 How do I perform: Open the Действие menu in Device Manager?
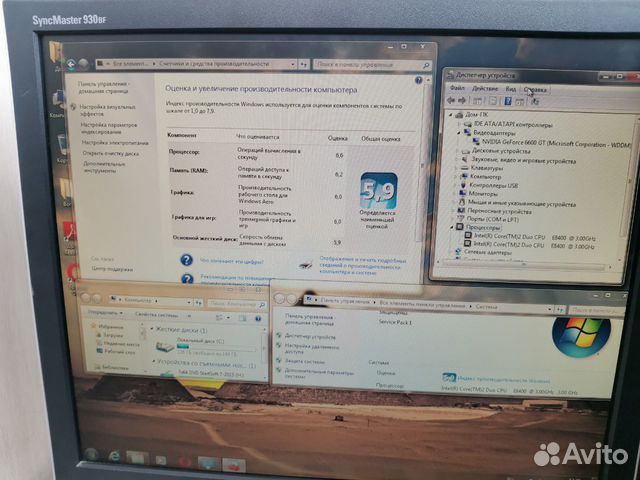(484, 88)
